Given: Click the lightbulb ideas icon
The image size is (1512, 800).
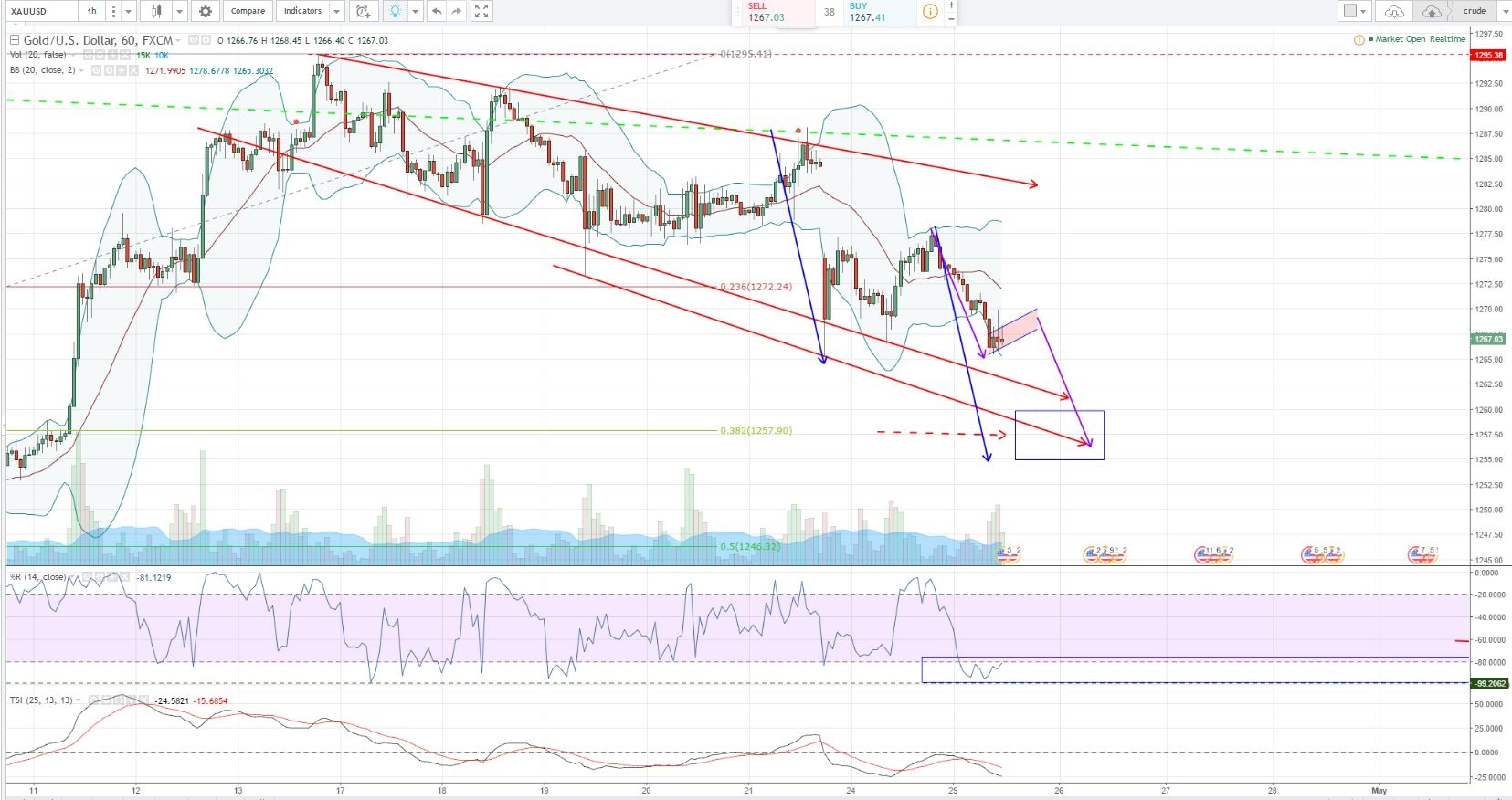Looking at the screenshot, I should coord(394,11).
